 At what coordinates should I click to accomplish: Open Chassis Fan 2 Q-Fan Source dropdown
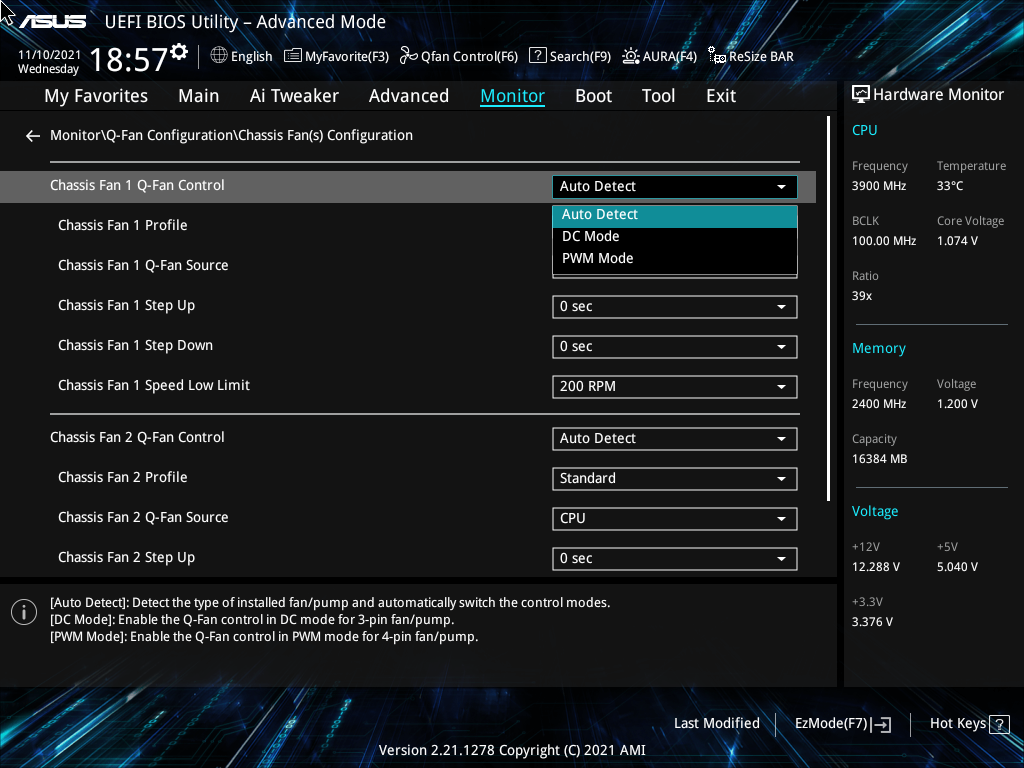pos(675,519)
